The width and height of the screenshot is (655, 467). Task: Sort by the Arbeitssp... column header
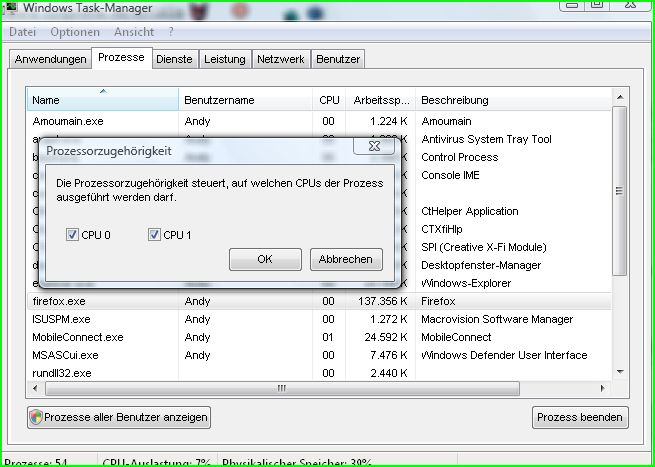381,100
